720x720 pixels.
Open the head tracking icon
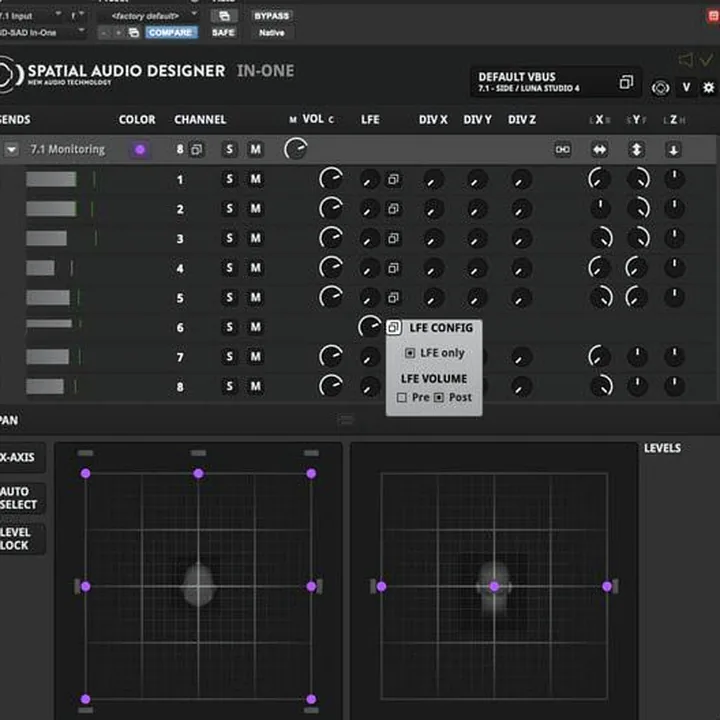[x=660, y=87]
